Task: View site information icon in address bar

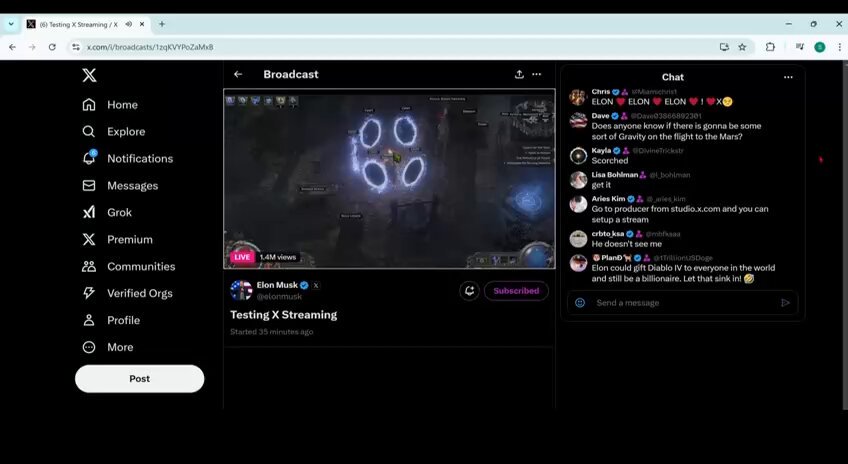Action: (76, 47)
